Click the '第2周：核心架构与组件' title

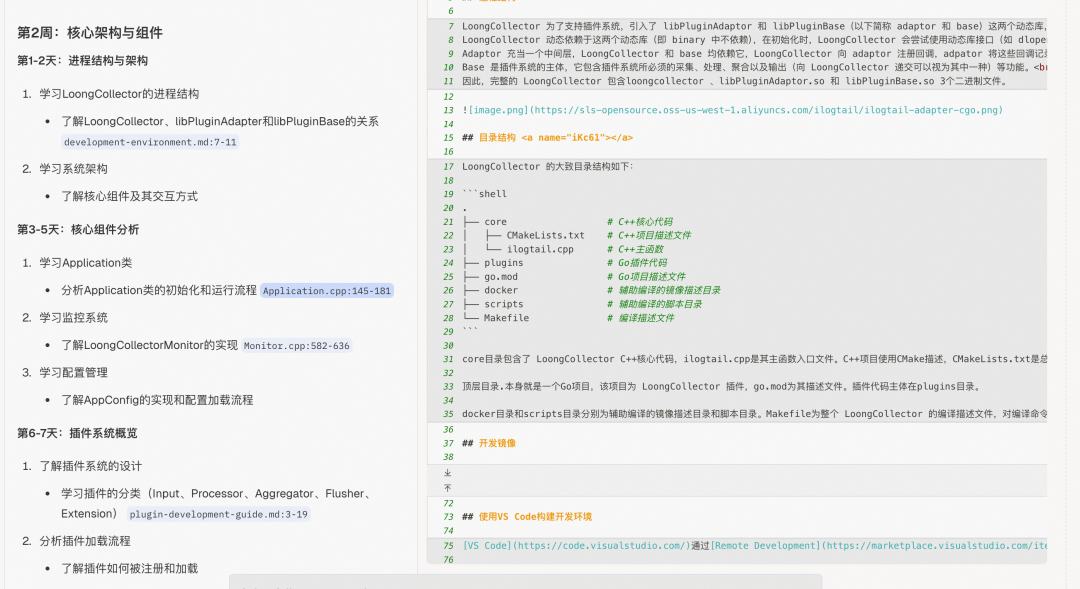(90, 33)
